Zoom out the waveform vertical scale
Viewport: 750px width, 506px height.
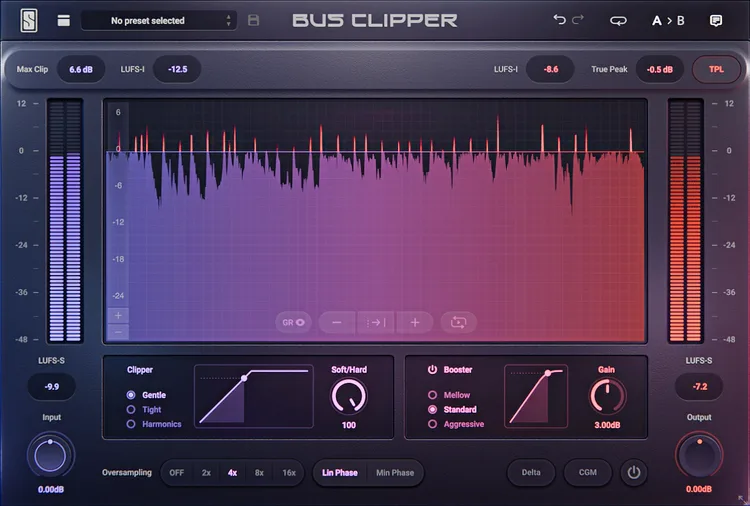(118, 332)
